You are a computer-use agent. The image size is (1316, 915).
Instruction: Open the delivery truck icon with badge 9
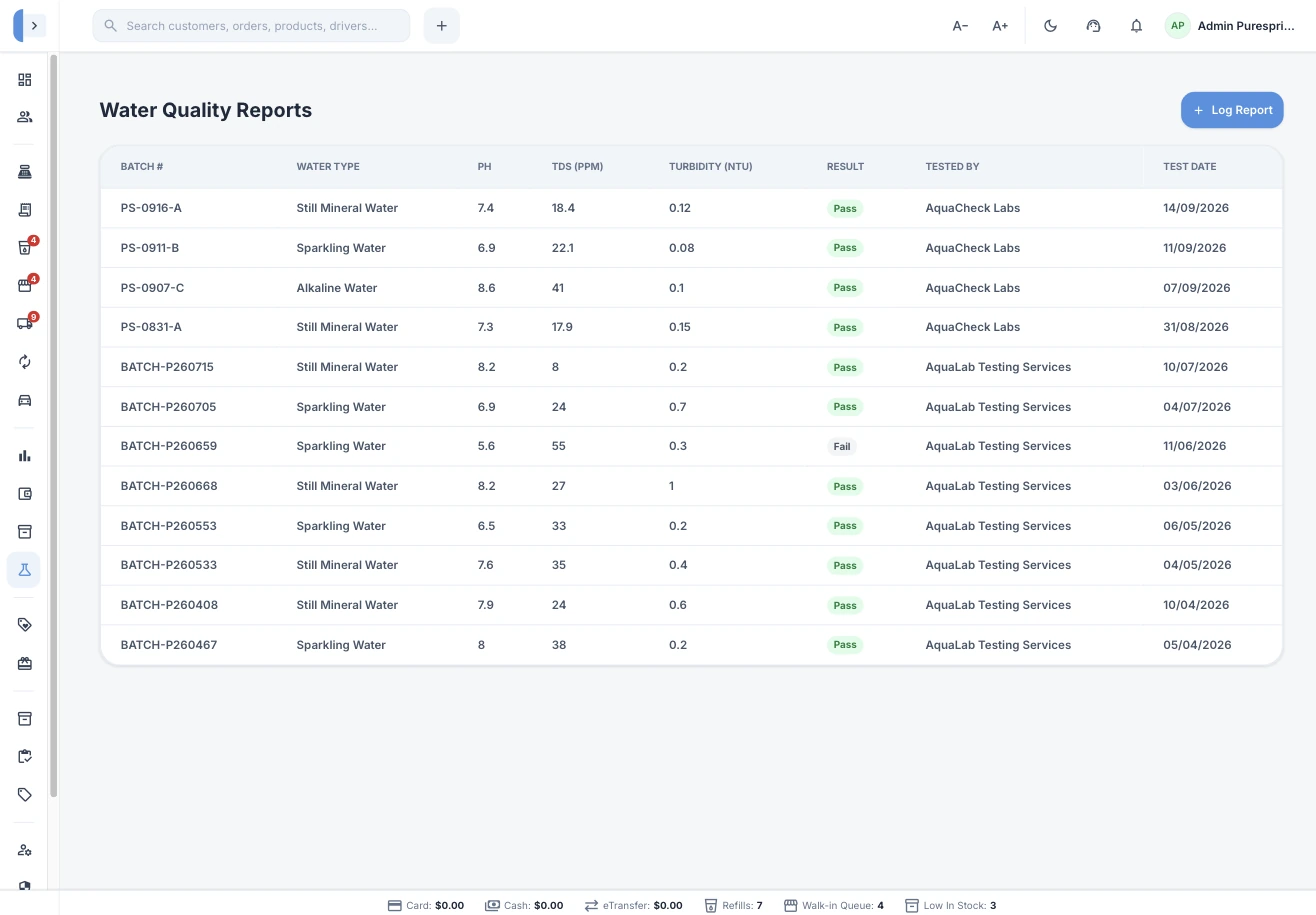point(24,324)
